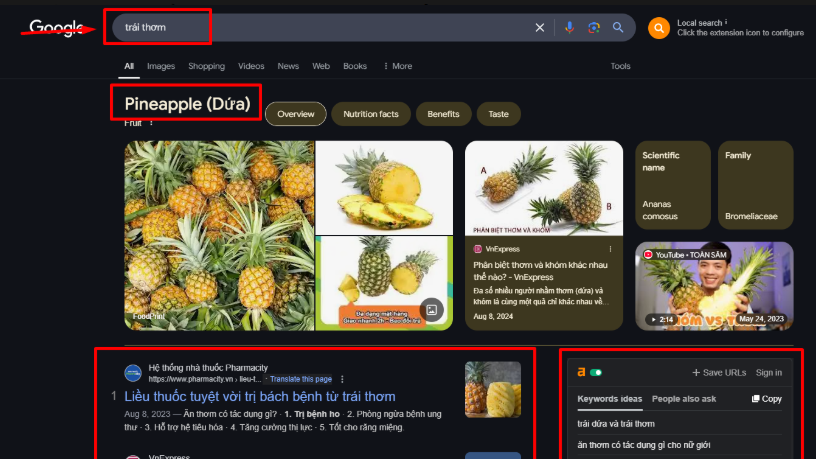Switch to the Images tab
The image size is (816, 459).
tap(161, 66)
